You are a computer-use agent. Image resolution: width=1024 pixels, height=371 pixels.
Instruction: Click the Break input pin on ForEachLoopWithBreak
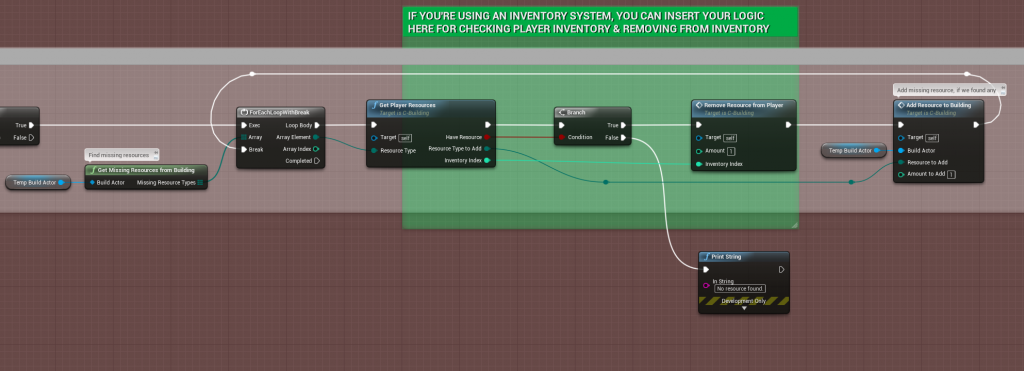click(x=244, y=149)
